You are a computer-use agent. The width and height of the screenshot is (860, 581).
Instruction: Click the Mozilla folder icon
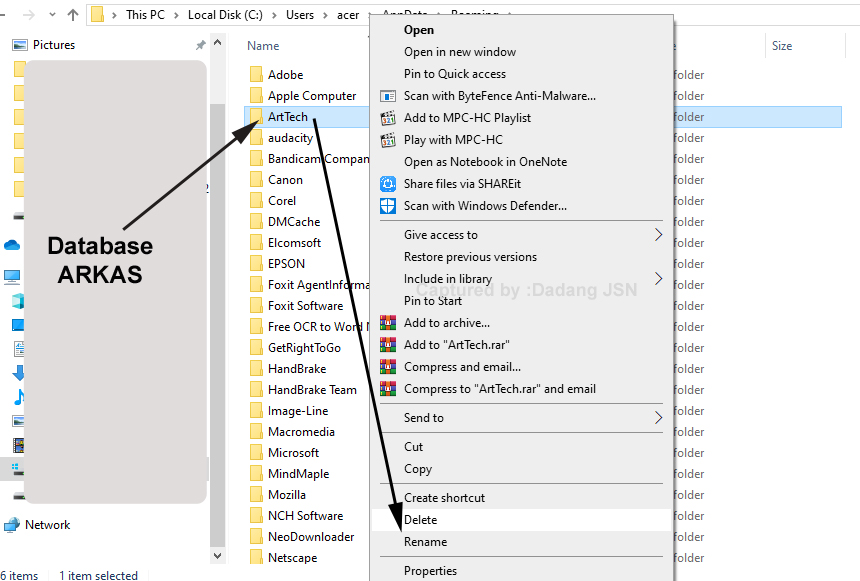point(256,494)
